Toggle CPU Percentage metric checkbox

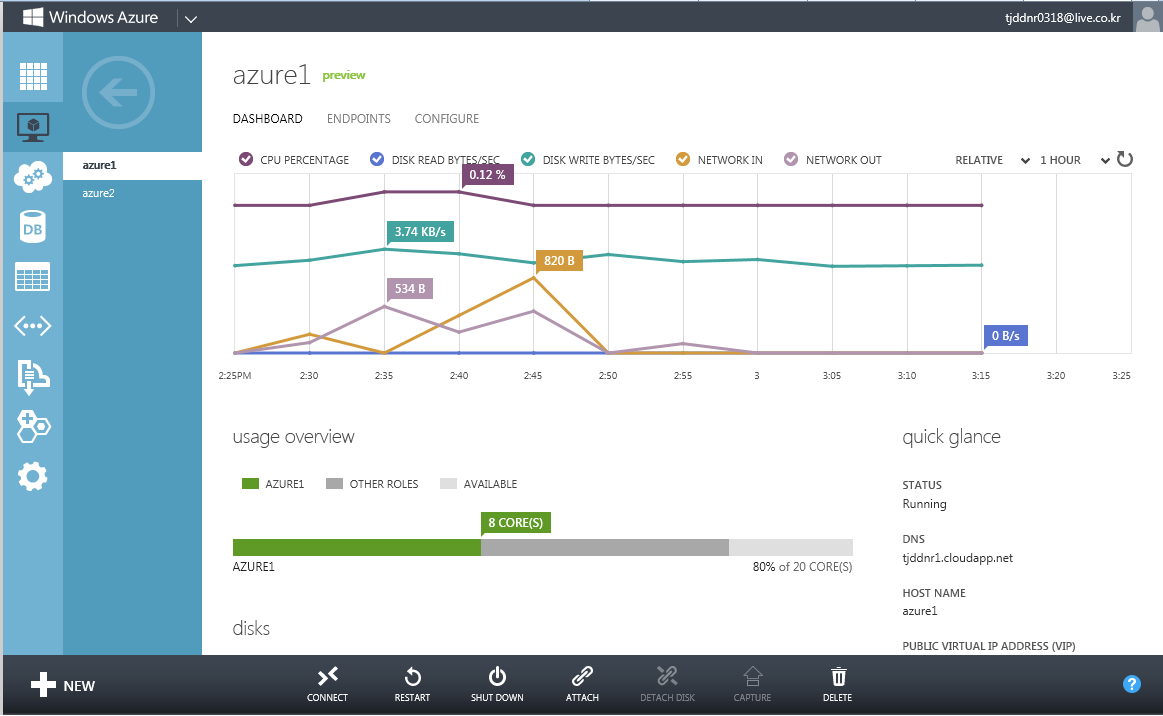pyautogui.click(x=246, y=160)
